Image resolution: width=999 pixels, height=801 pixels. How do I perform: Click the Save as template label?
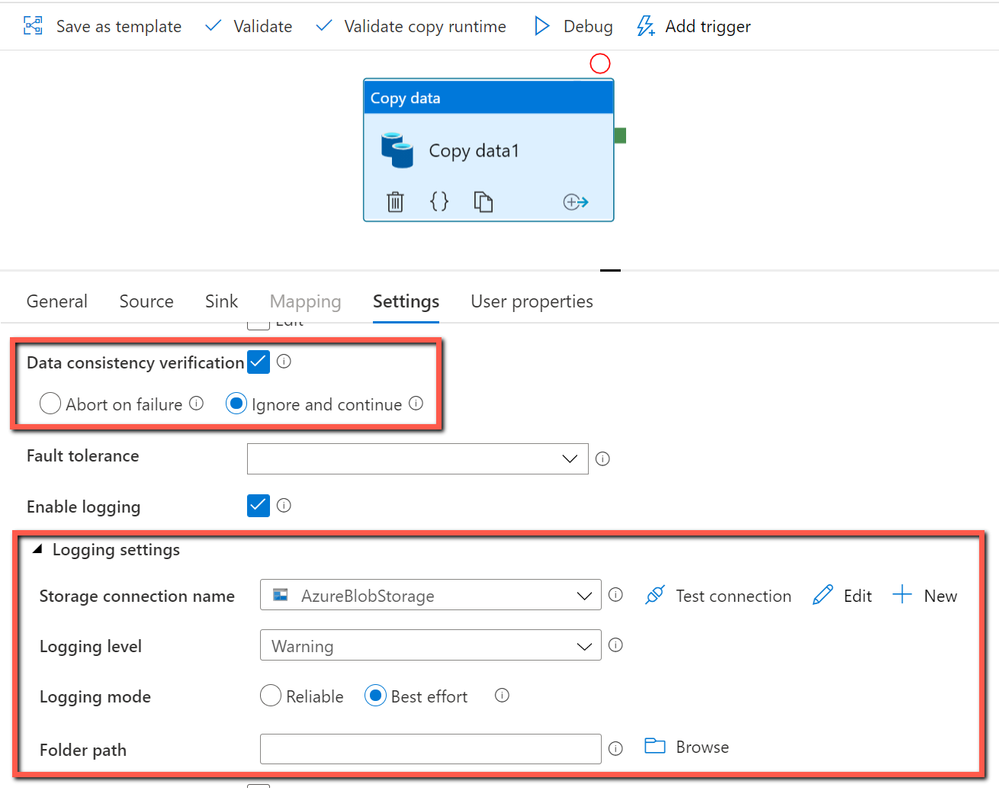119,26
